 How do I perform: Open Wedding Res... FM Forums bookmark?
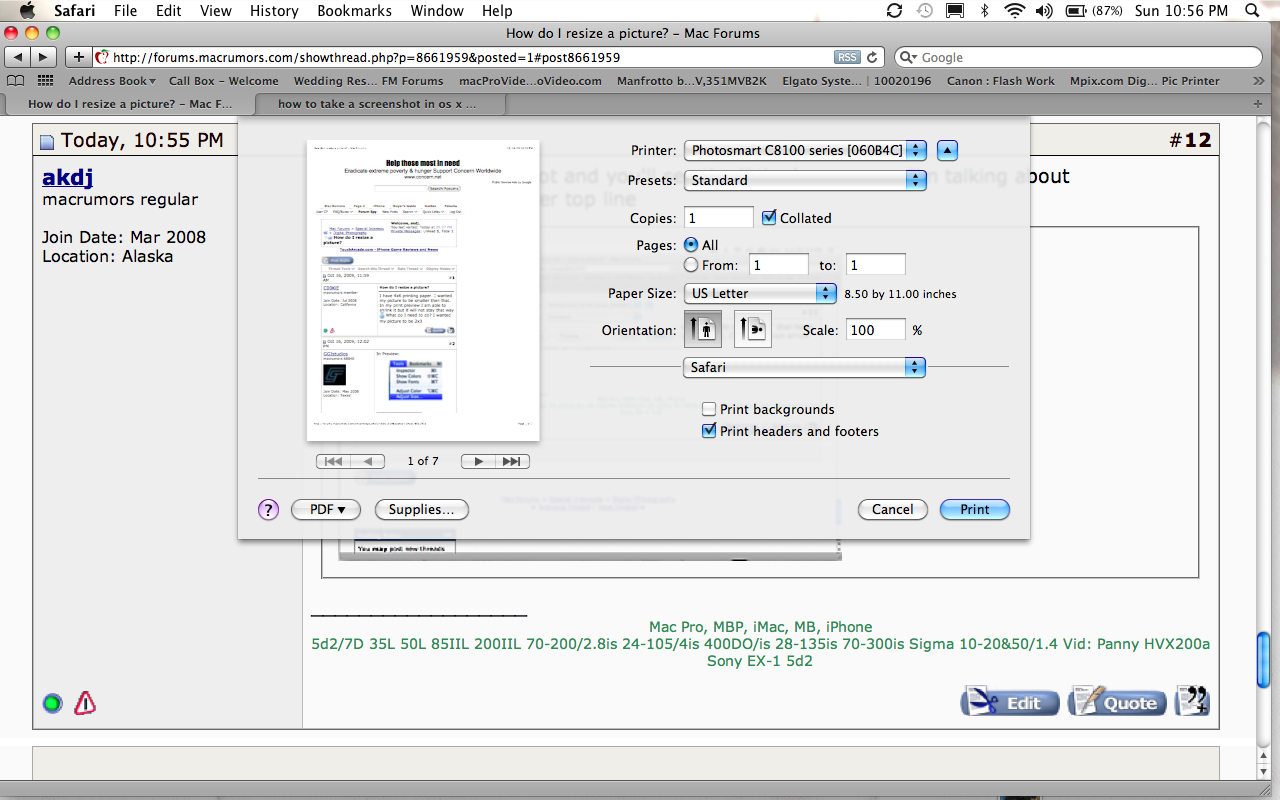(368, 81)
